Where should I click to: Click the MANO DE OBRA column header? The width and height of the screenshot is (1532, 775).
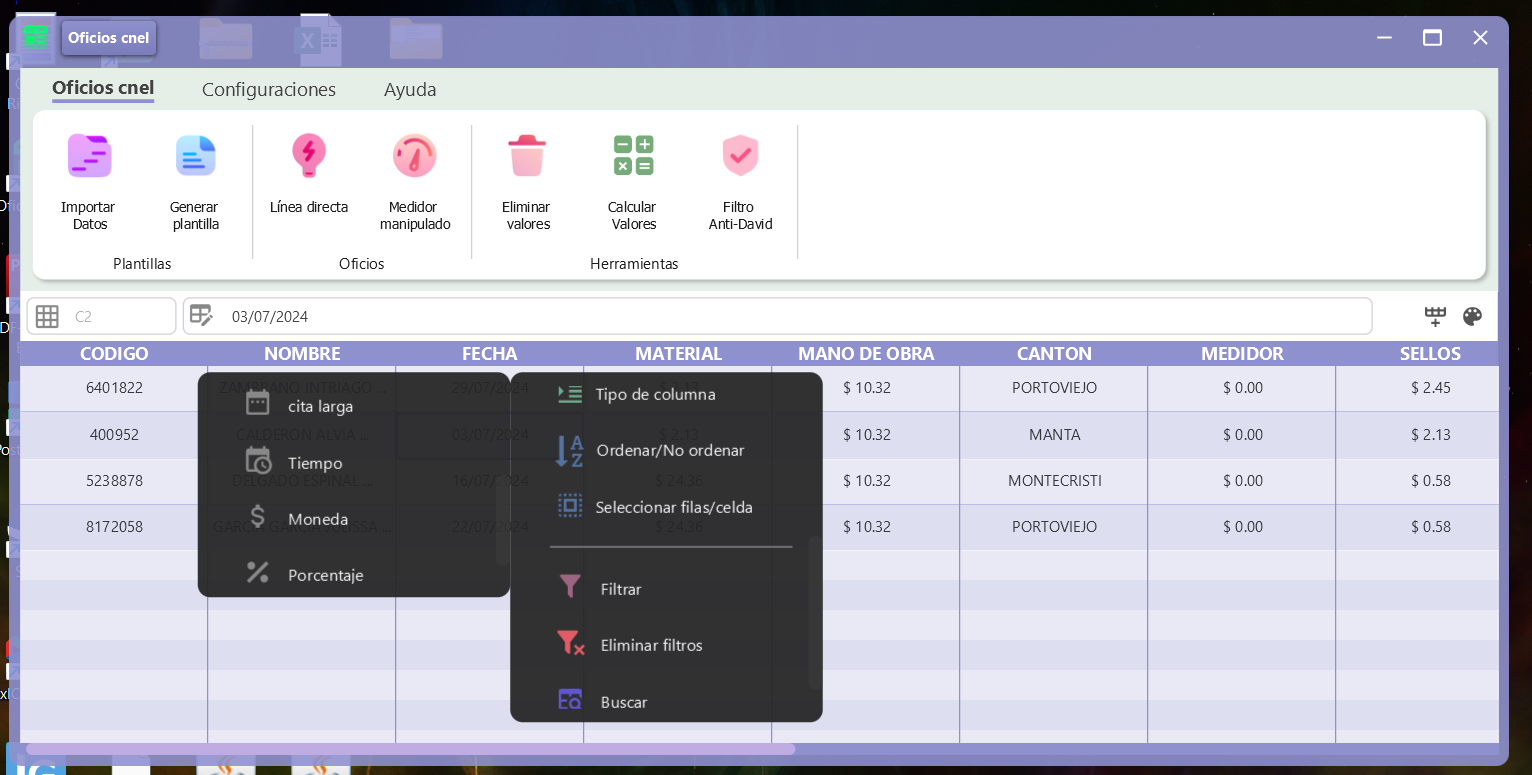click(x=866, y=353)
